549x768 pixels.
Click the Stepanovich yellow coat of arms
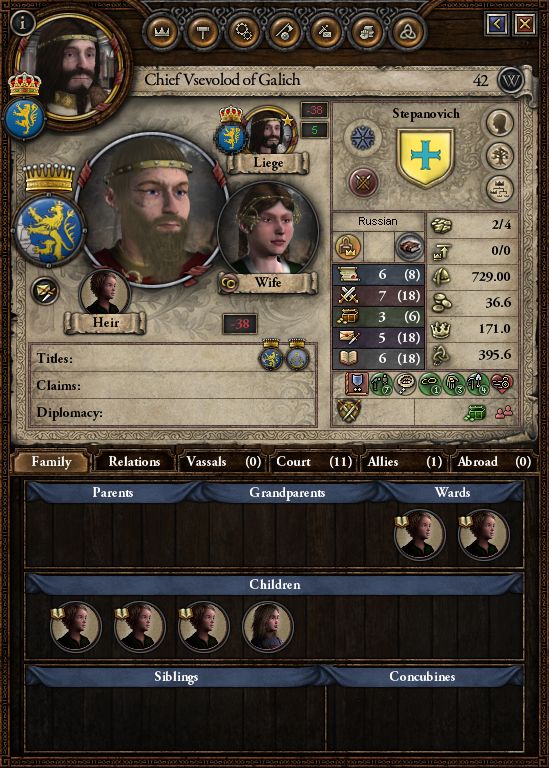tap(425, 157)
